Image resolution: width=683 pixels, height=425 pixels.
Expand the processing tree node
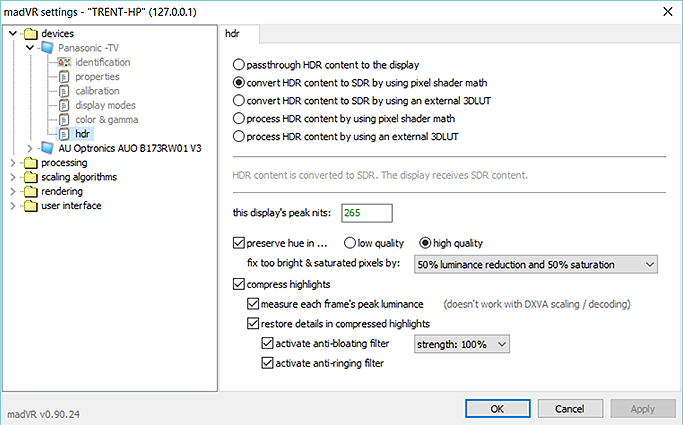(x=13, y=163)
